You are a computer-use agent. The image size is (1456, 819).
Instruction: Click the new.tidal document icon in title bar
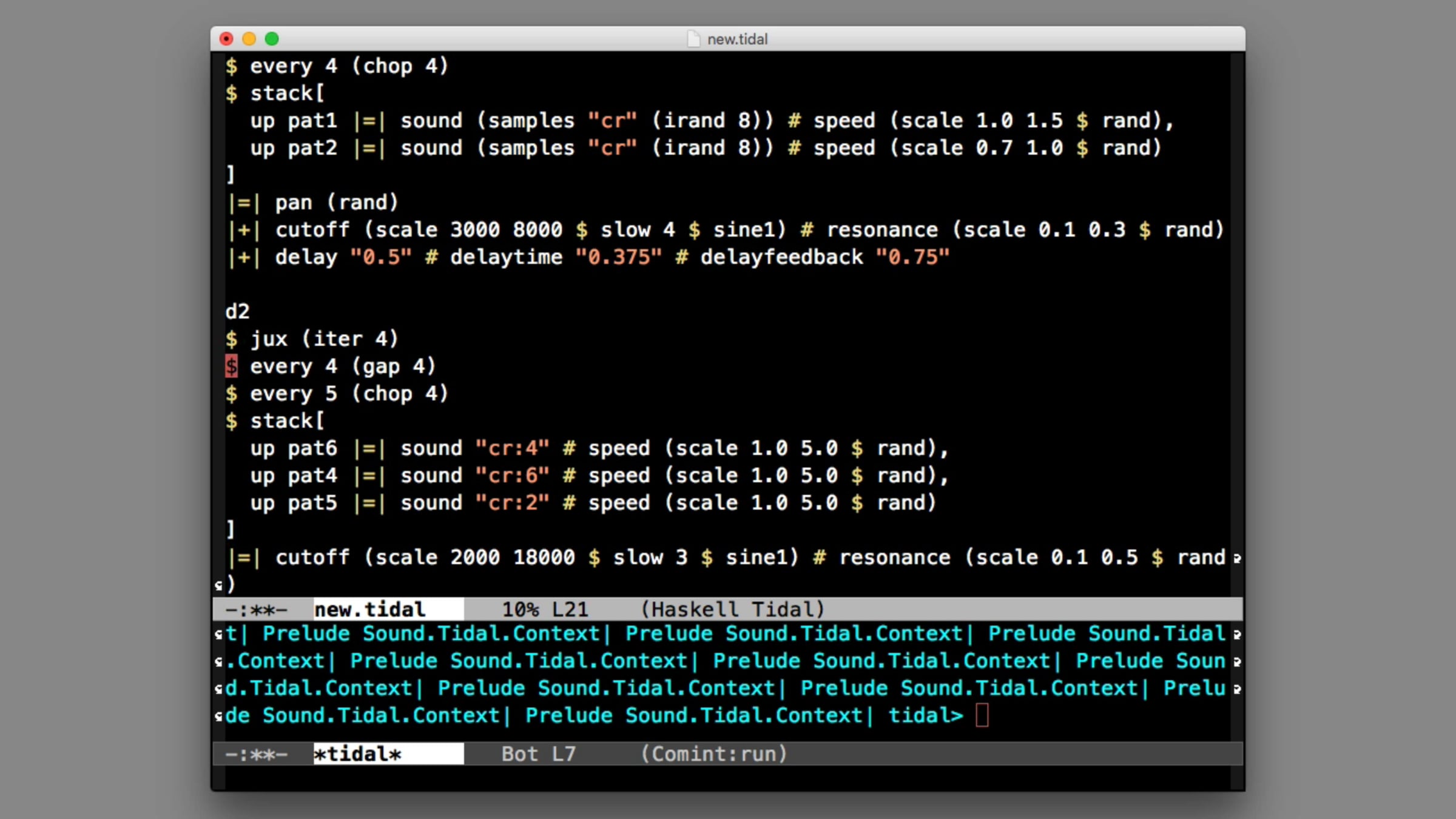[x=693, y=39]
